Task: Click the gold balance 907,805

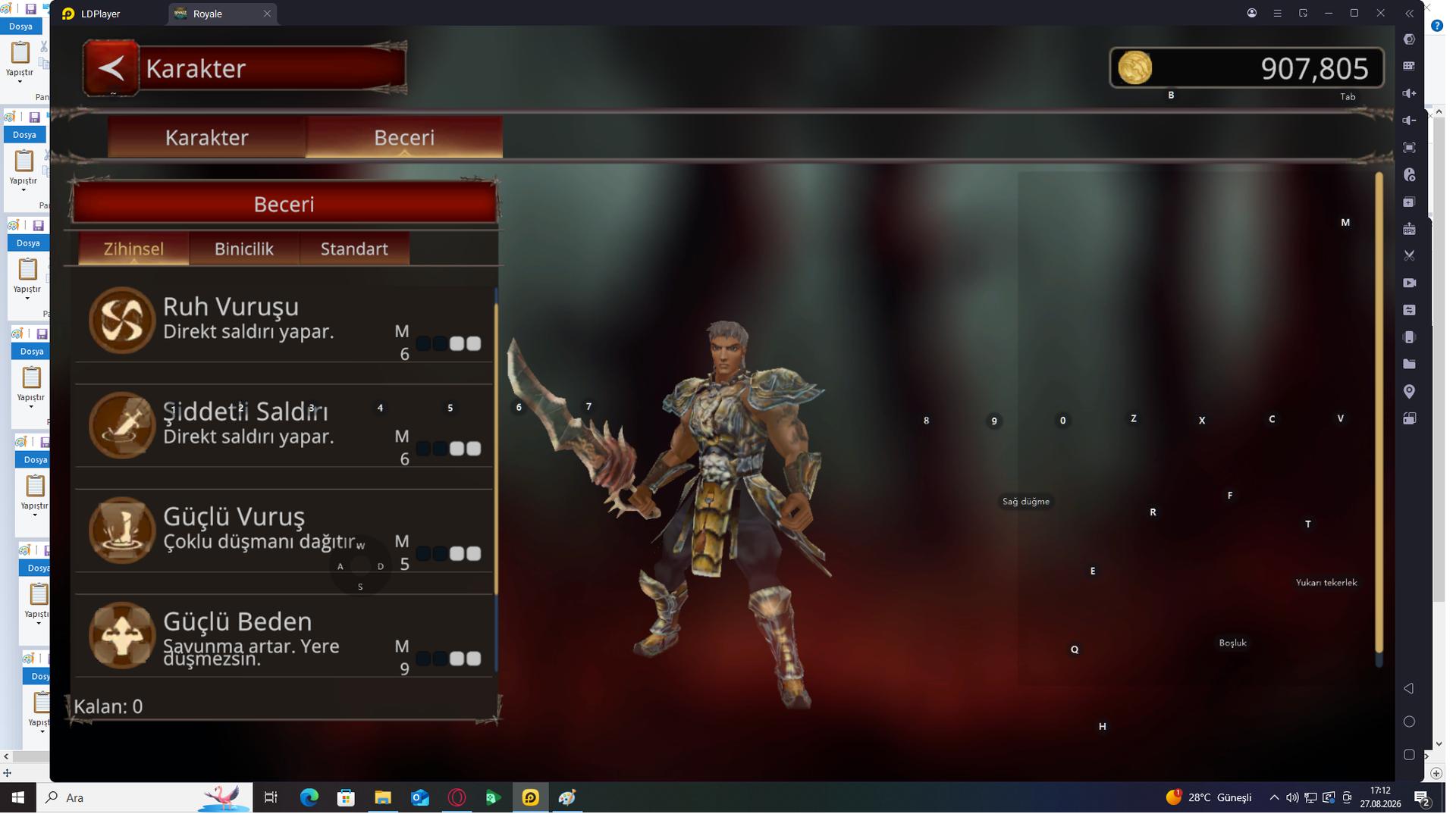Action: click(1314, 69)
